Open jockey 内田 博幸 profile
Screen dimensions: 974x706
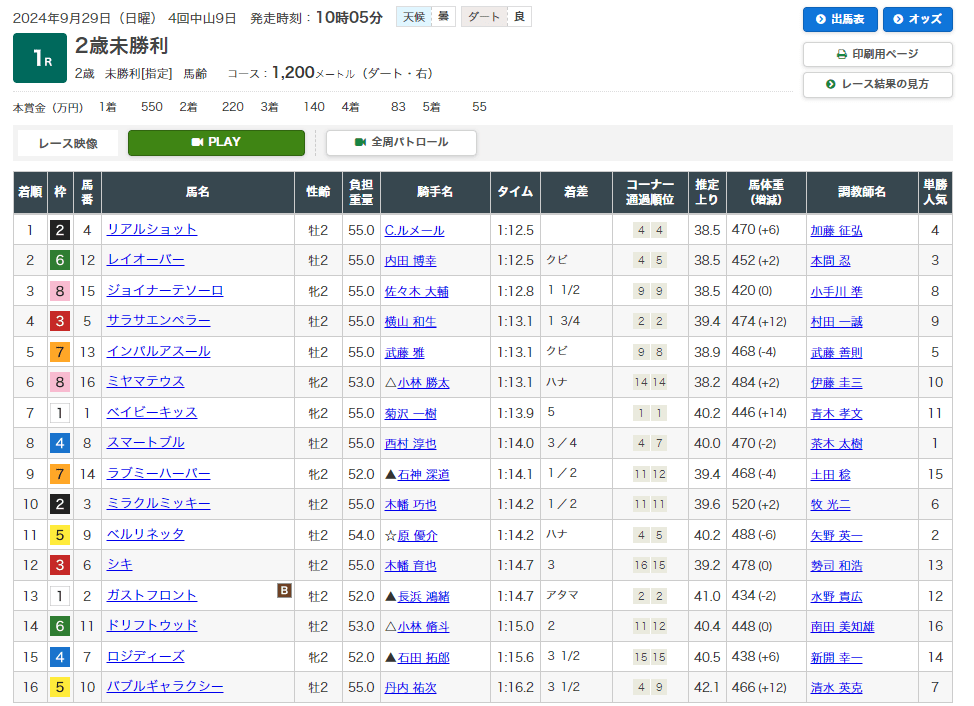click(x=410, y=260)
